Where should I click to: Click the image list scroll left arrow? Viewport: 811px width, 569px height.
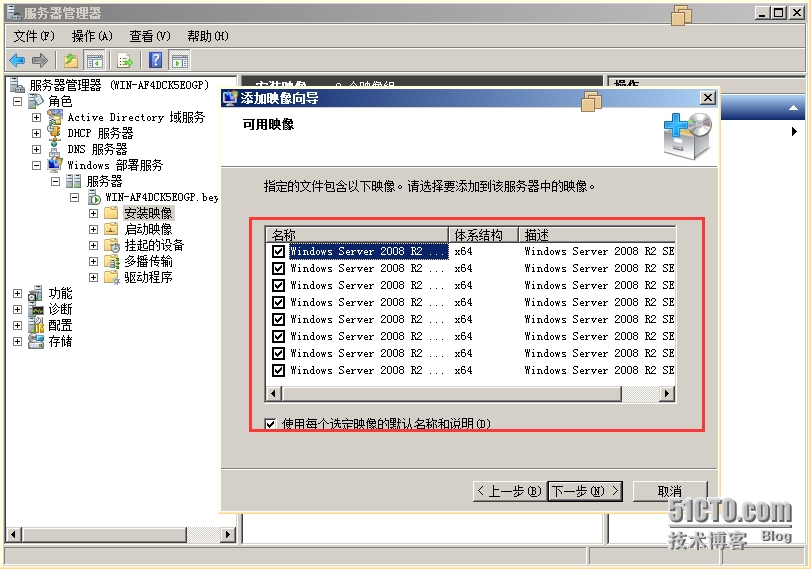coord(274,394)
